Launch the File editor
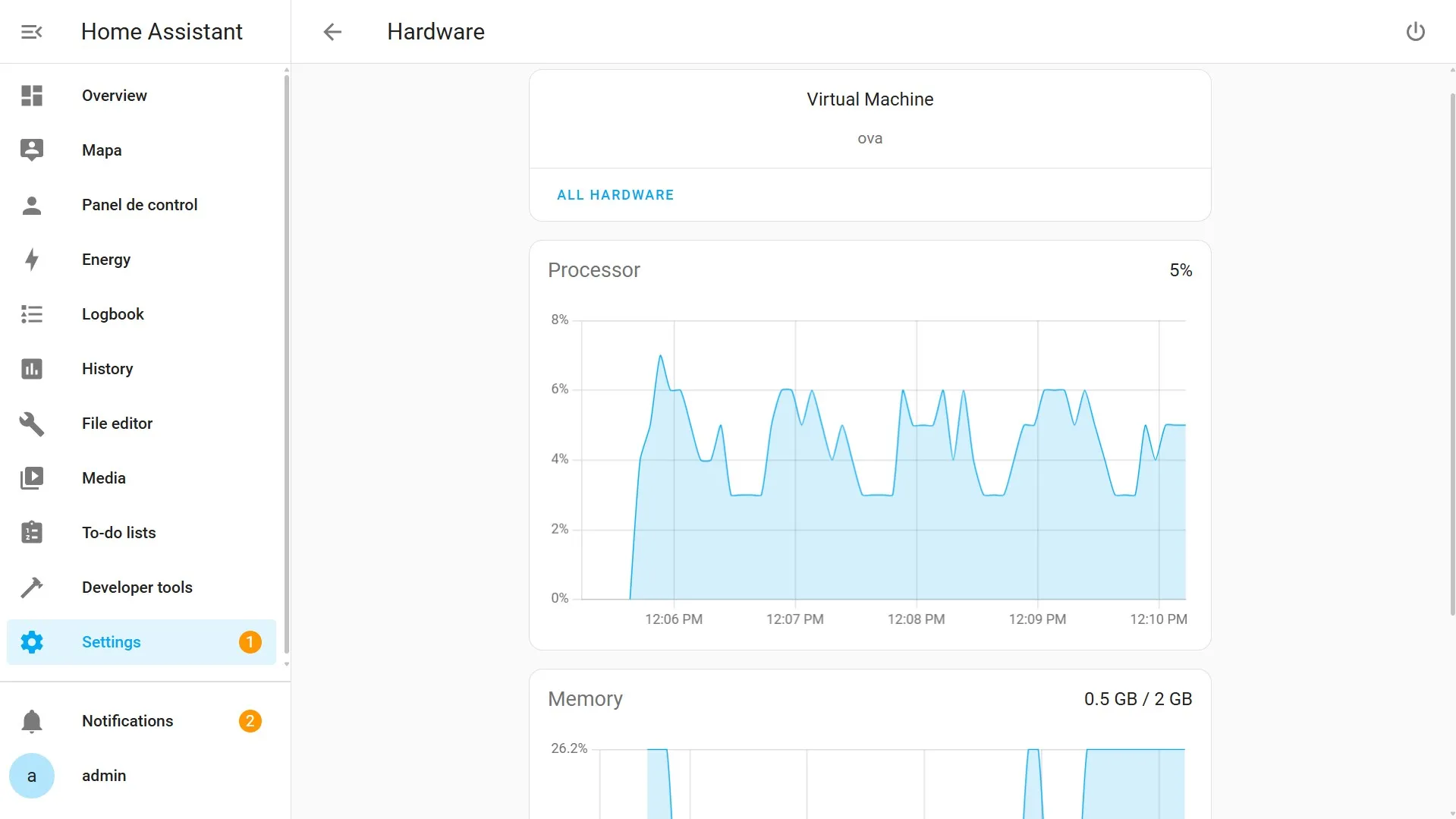This screenshot has height=819, width=1456. pos(141,424)
